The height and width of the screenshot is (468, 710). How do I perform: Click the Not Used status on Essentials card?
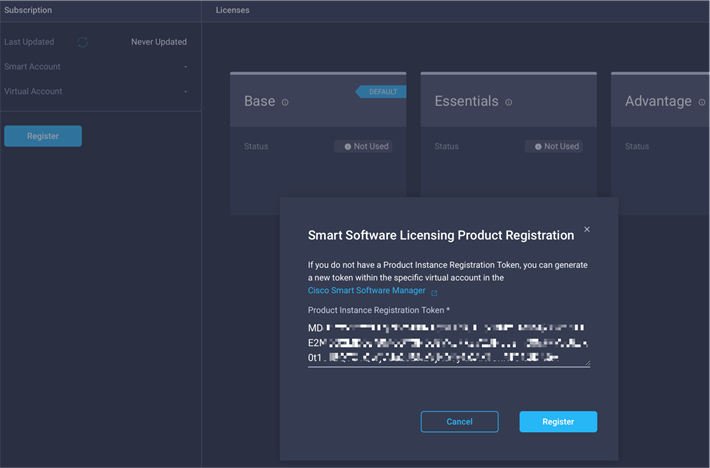click(x=554, y=146)
